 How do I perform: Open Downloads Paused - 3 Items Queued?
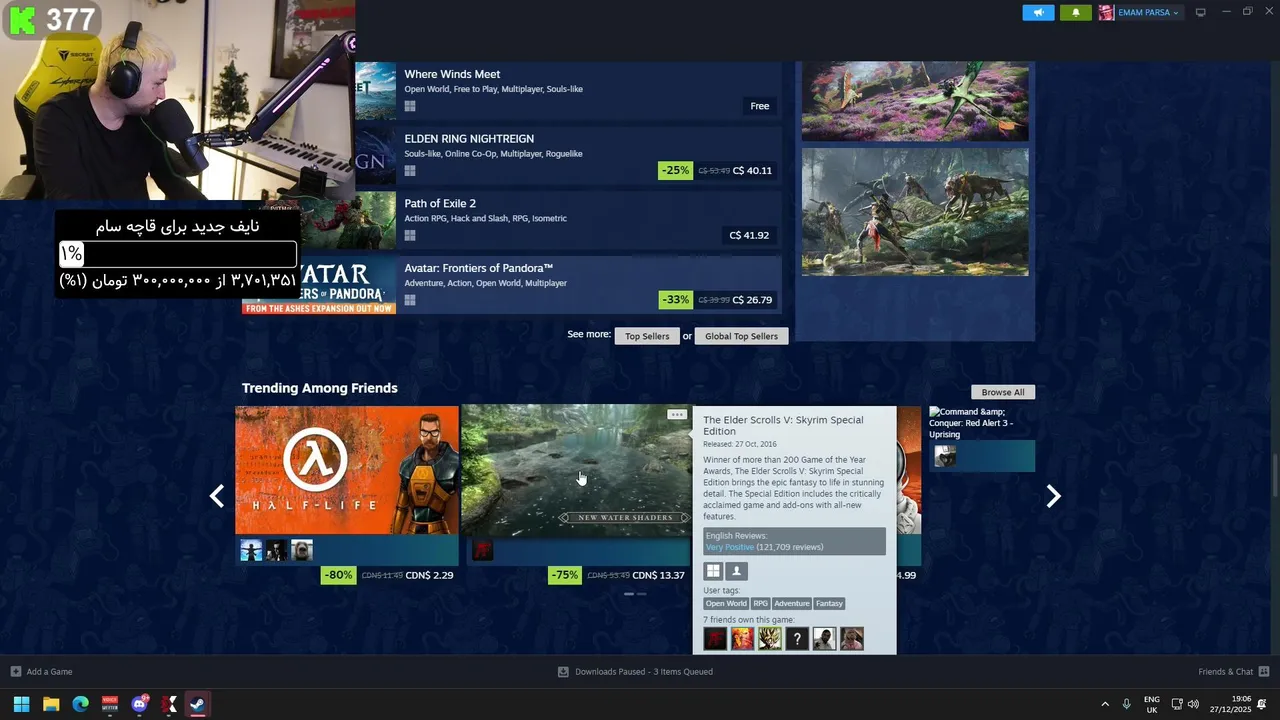pos(635,672)
